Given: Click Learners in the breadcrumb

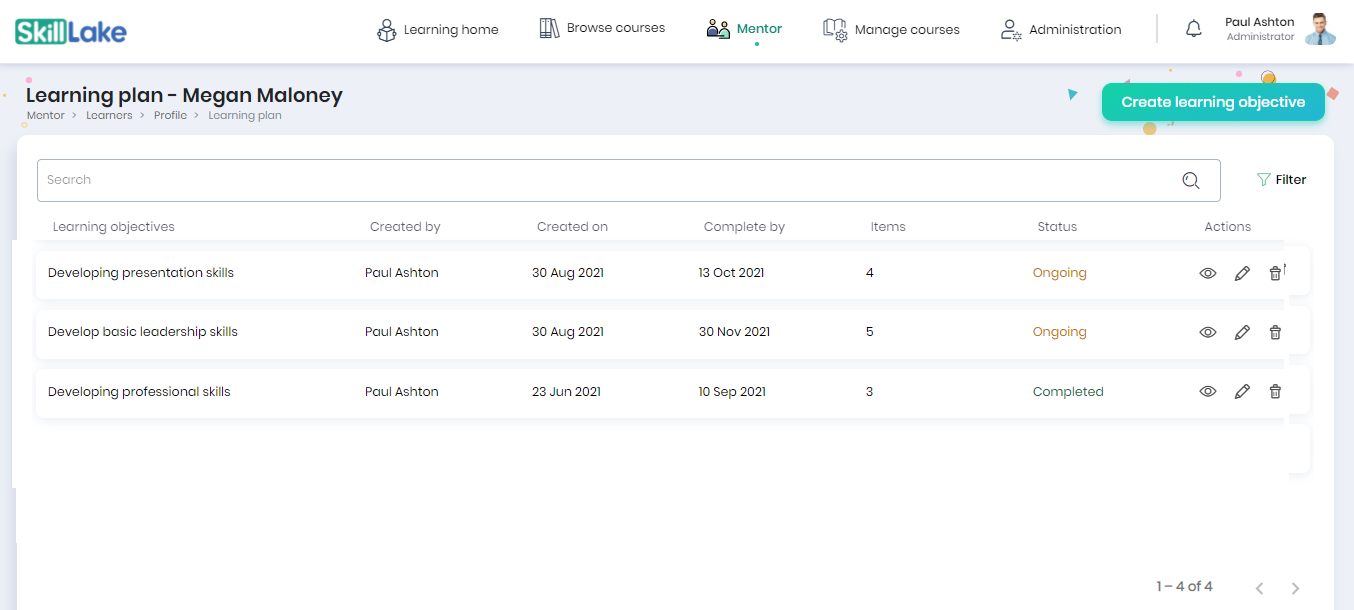Looking at the screenshot, I should pyautogui.click(x=109, y=116).
